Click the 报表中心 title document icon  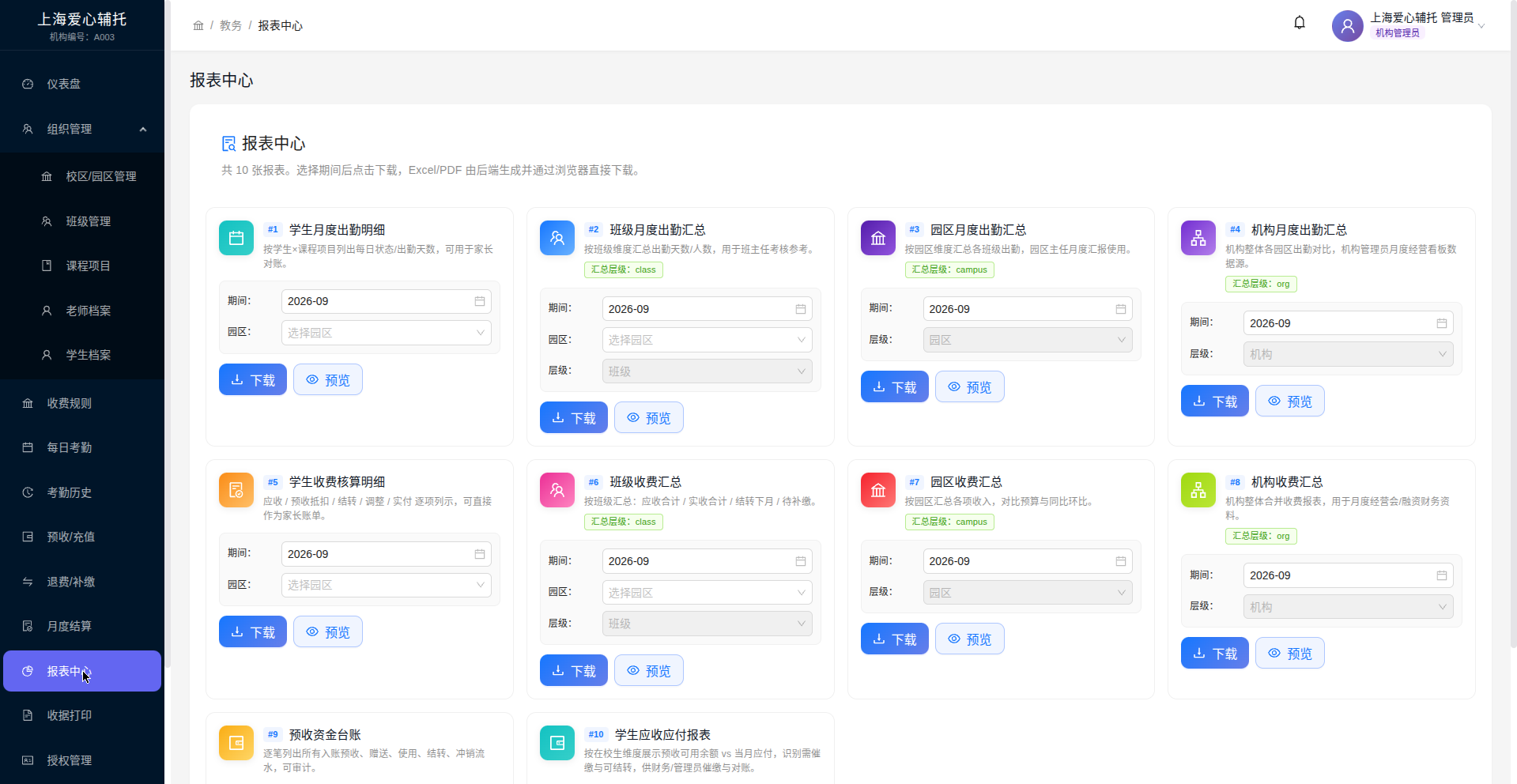click(x=229, y=144)
